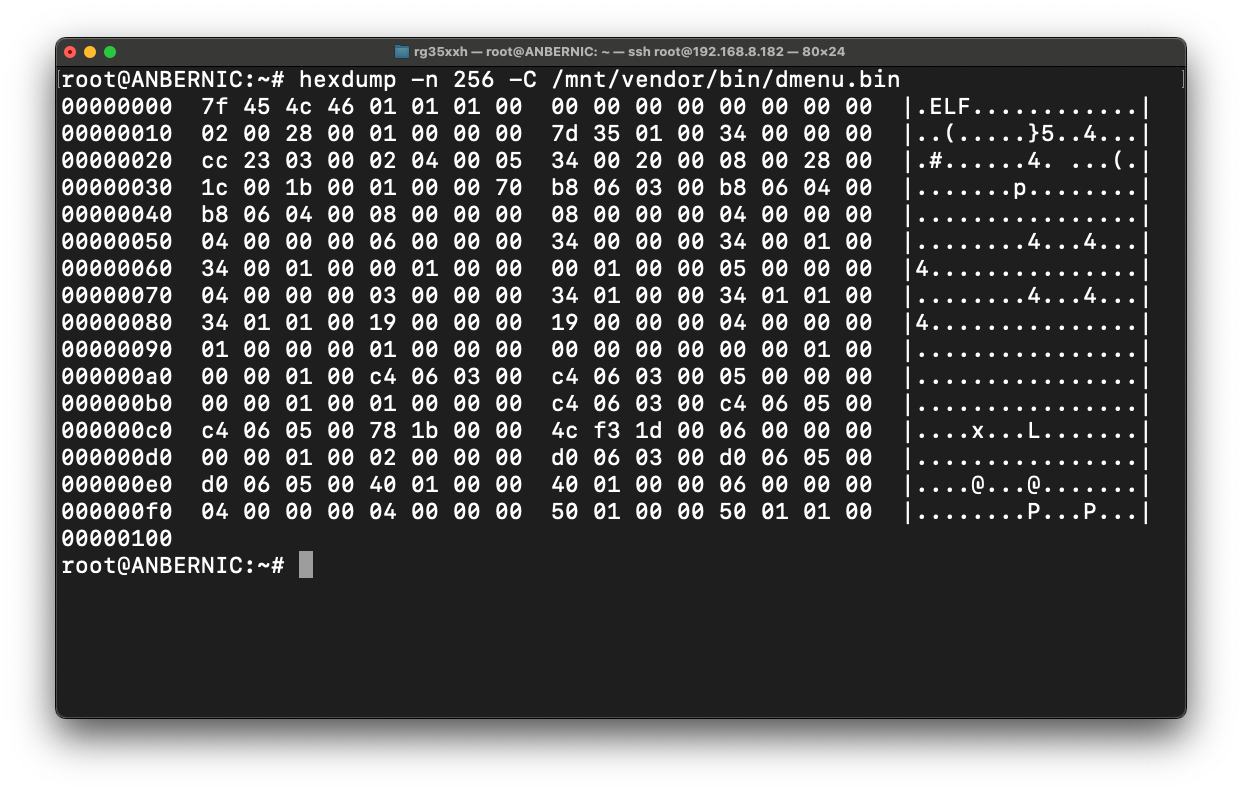The width and height of the screenshot is (1242, 792).
Task: Click the red close window button
Action: [x=70, y=52]
